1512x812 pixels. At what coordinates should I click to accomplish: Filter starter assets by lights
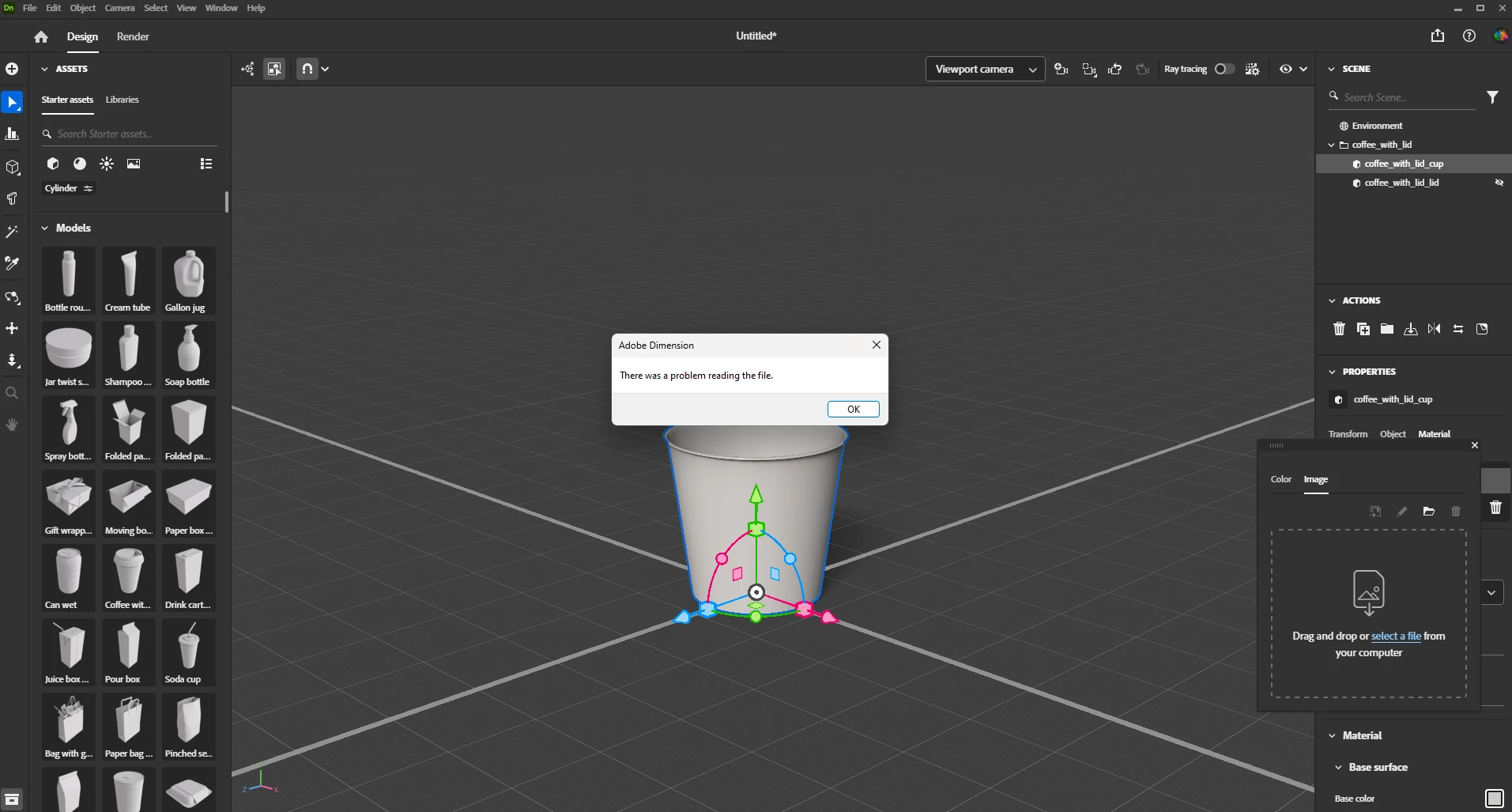pyautogui.click(x=107, y=164)
